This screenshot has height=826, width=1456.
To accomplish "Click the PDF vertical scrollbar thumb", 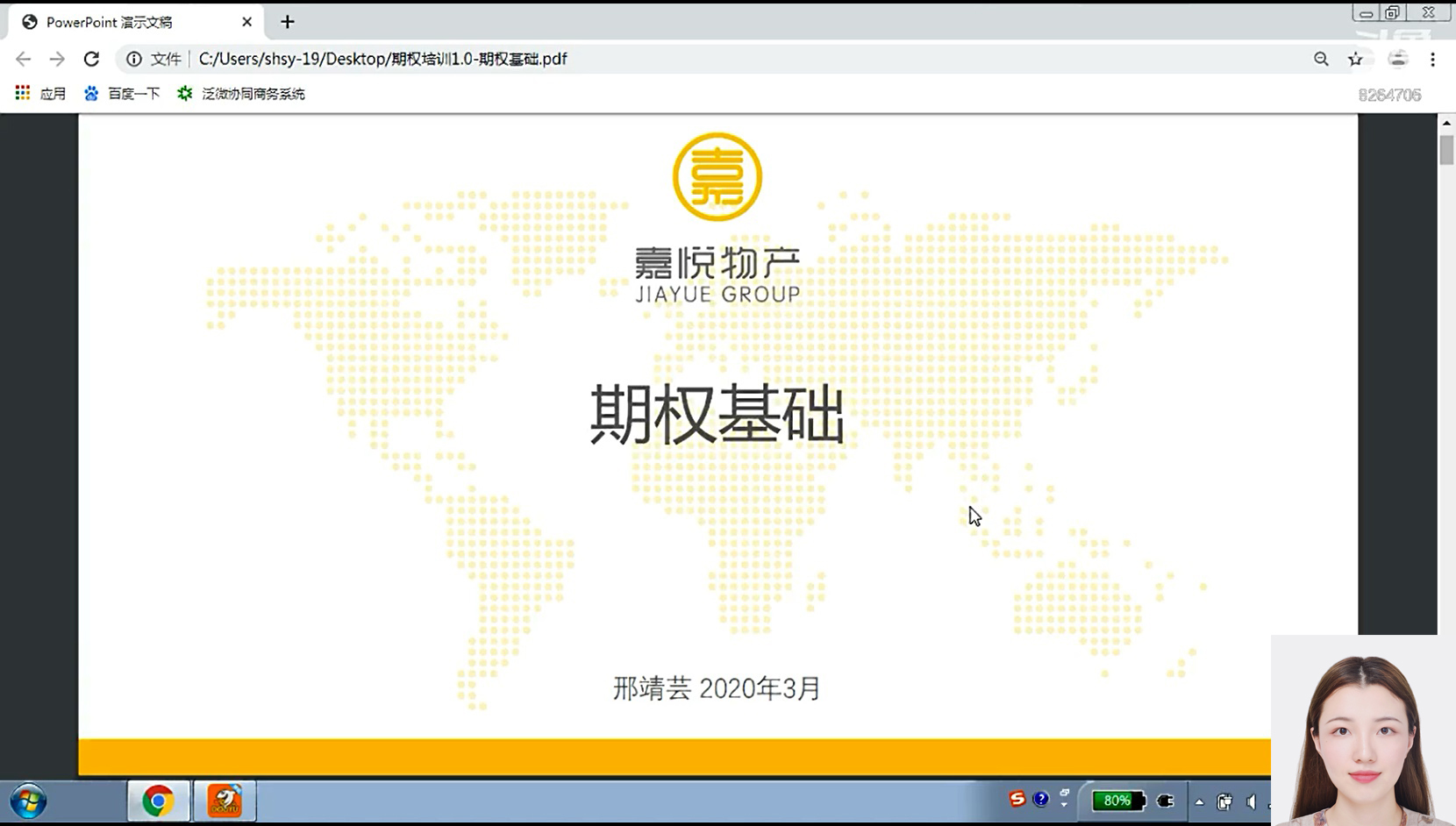I will pos(1446,150).
